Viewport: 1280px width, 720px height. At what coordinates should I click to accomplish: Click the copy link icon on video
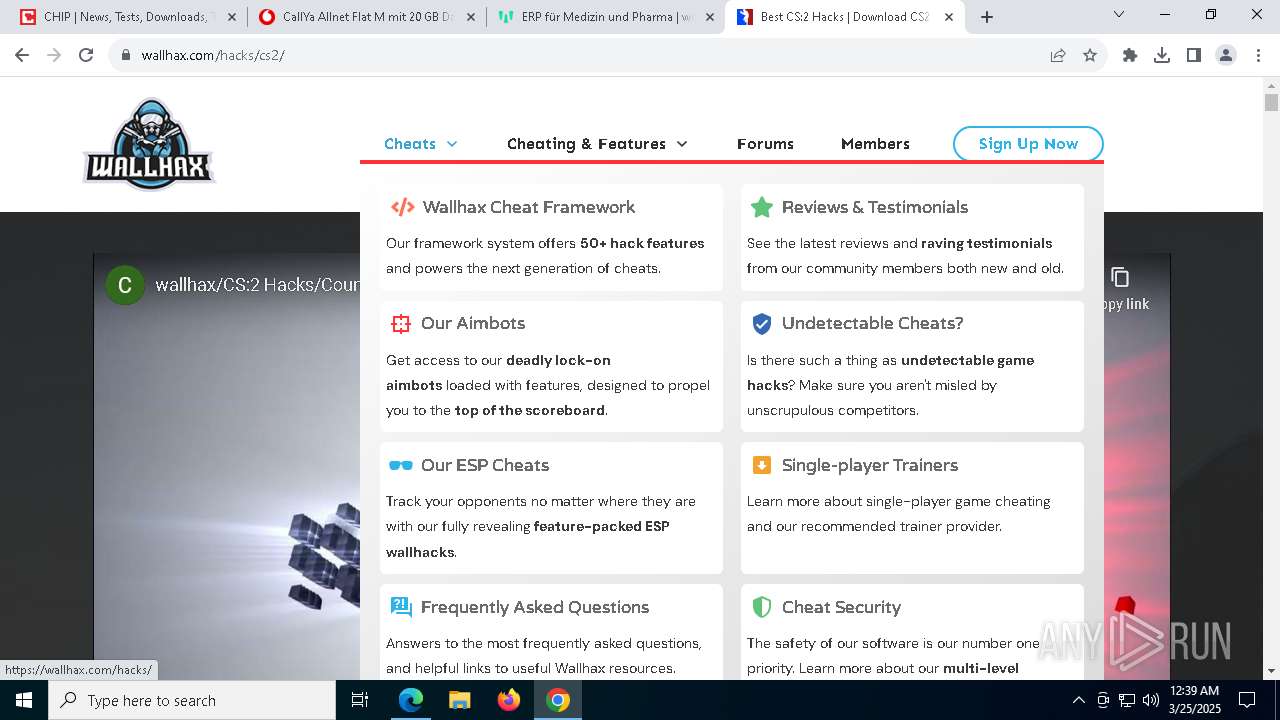click(1120, 277)
